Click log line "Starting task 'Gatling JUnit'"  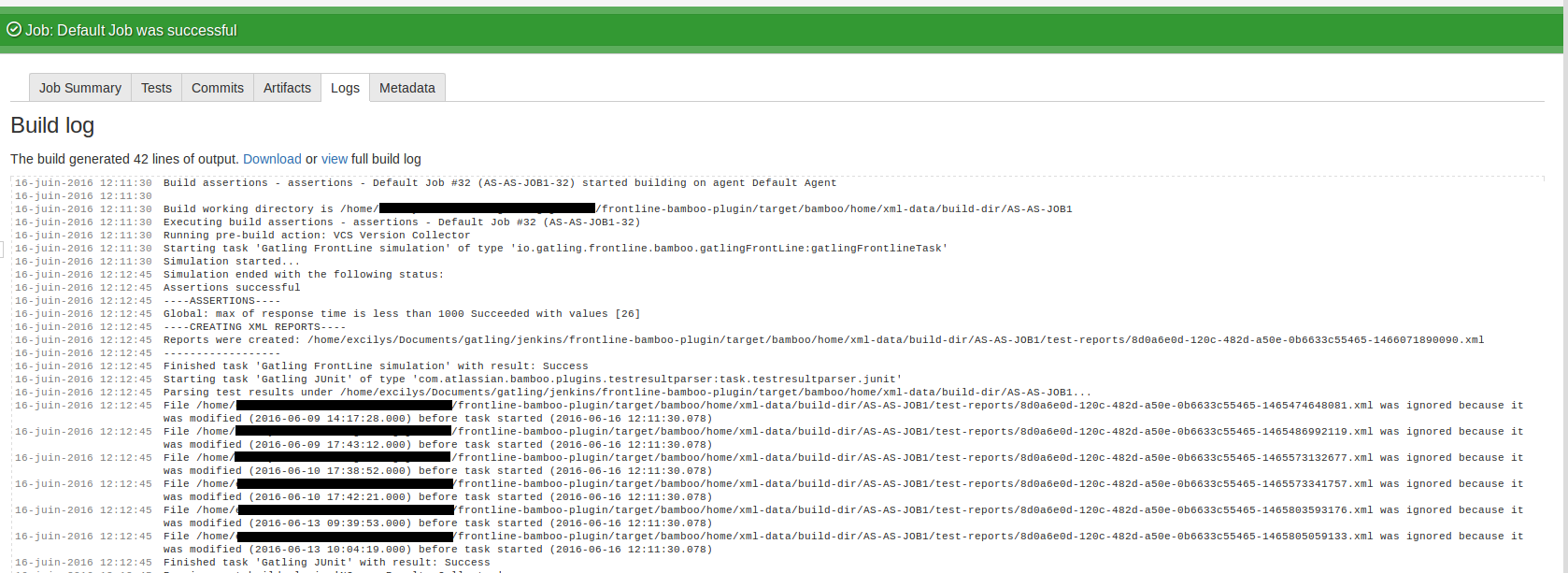click(x=533, y=380)
